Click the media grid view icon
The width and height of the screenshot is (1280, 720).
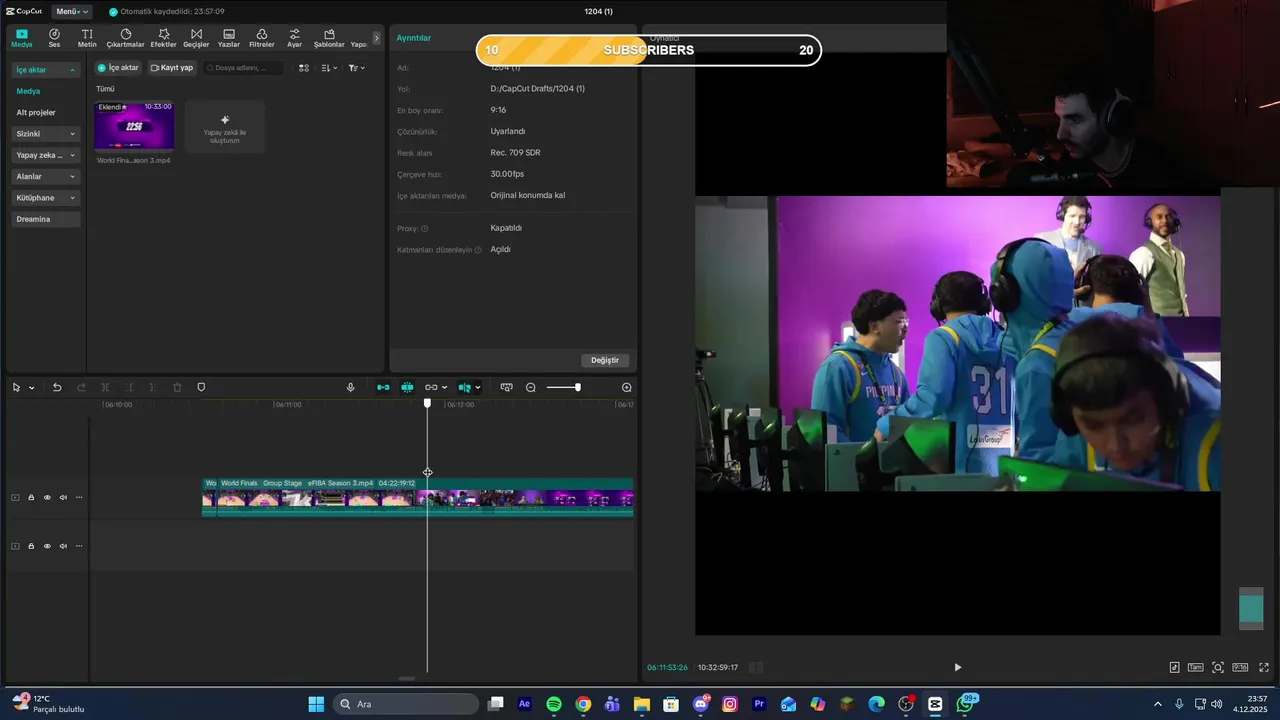[x=304, y=68]
